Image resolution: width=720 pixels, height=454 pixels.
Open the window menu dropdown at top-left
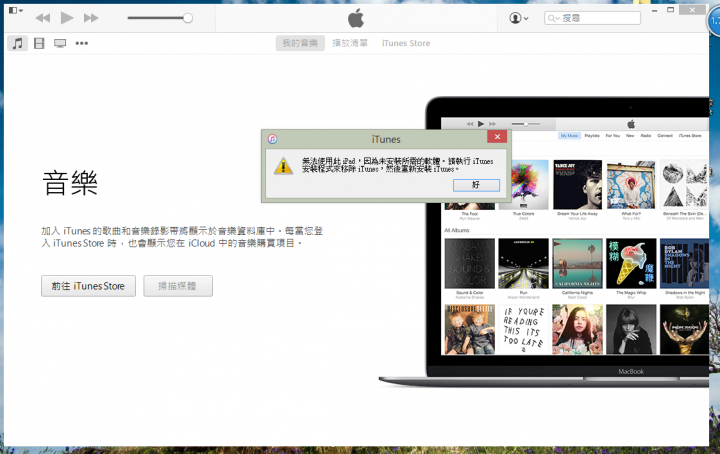(16, 10)
